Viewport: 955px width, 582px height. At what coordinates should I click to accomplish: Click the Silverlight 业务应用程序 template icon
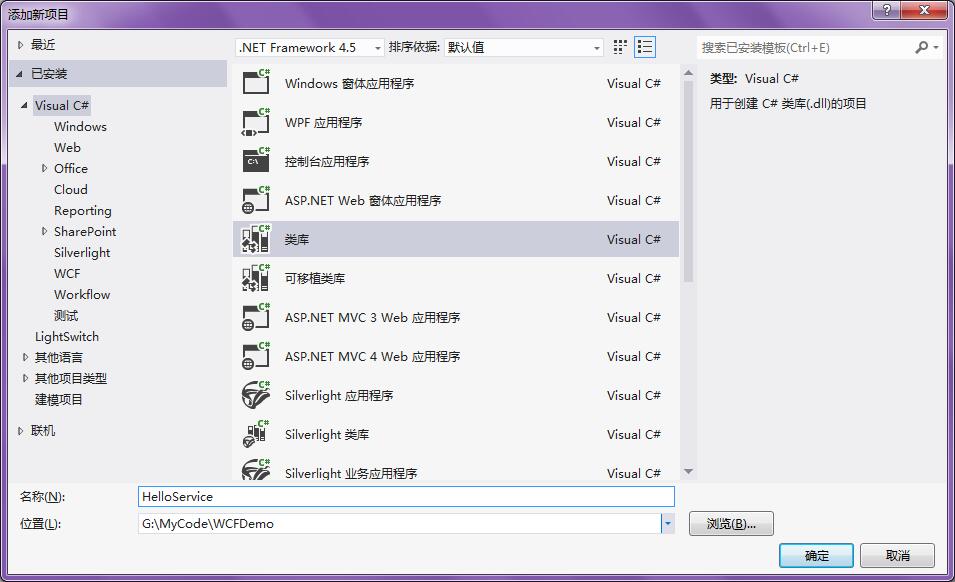pos(256,470)
